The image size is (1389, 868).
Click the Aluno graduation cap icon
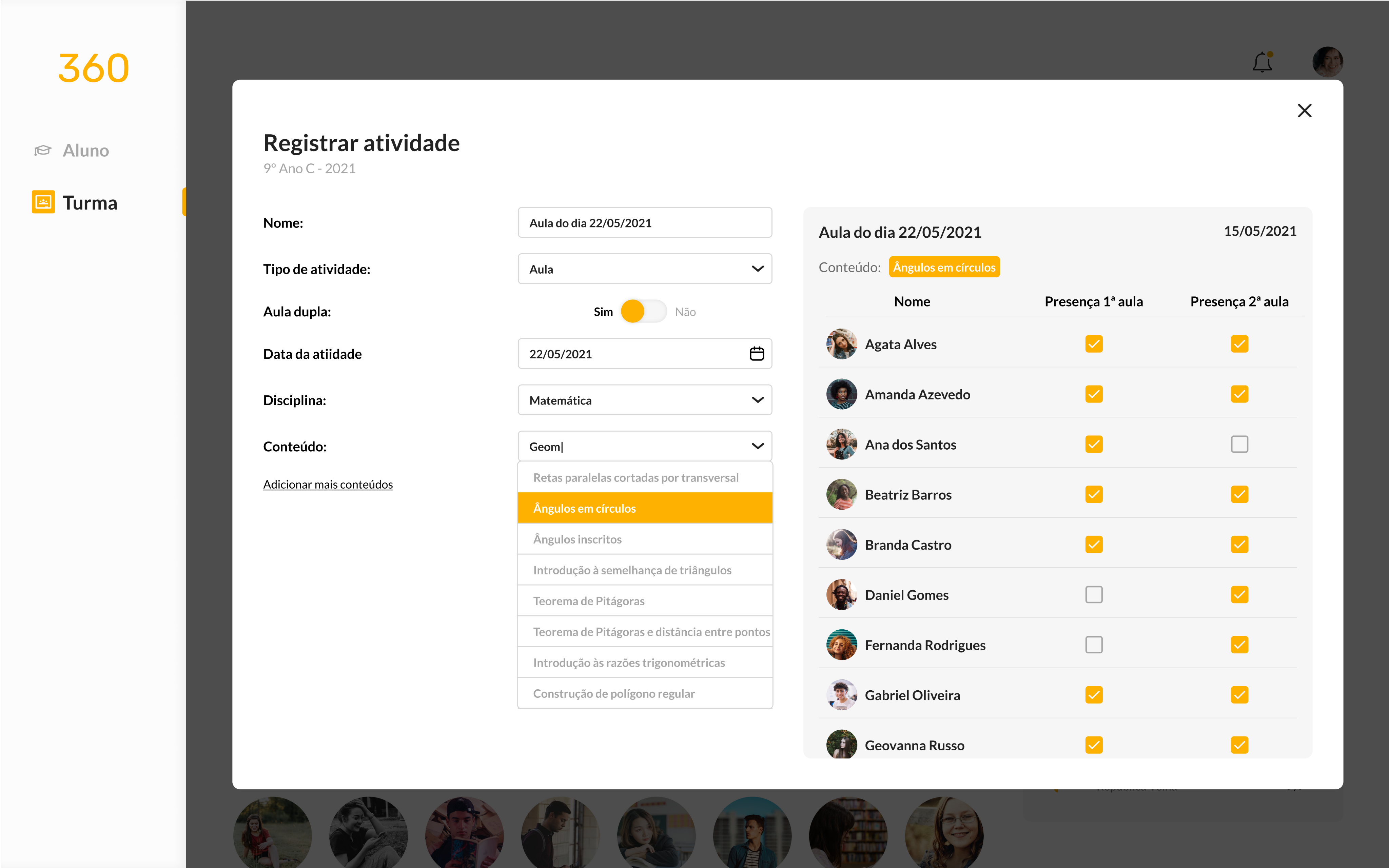(43, 151)
